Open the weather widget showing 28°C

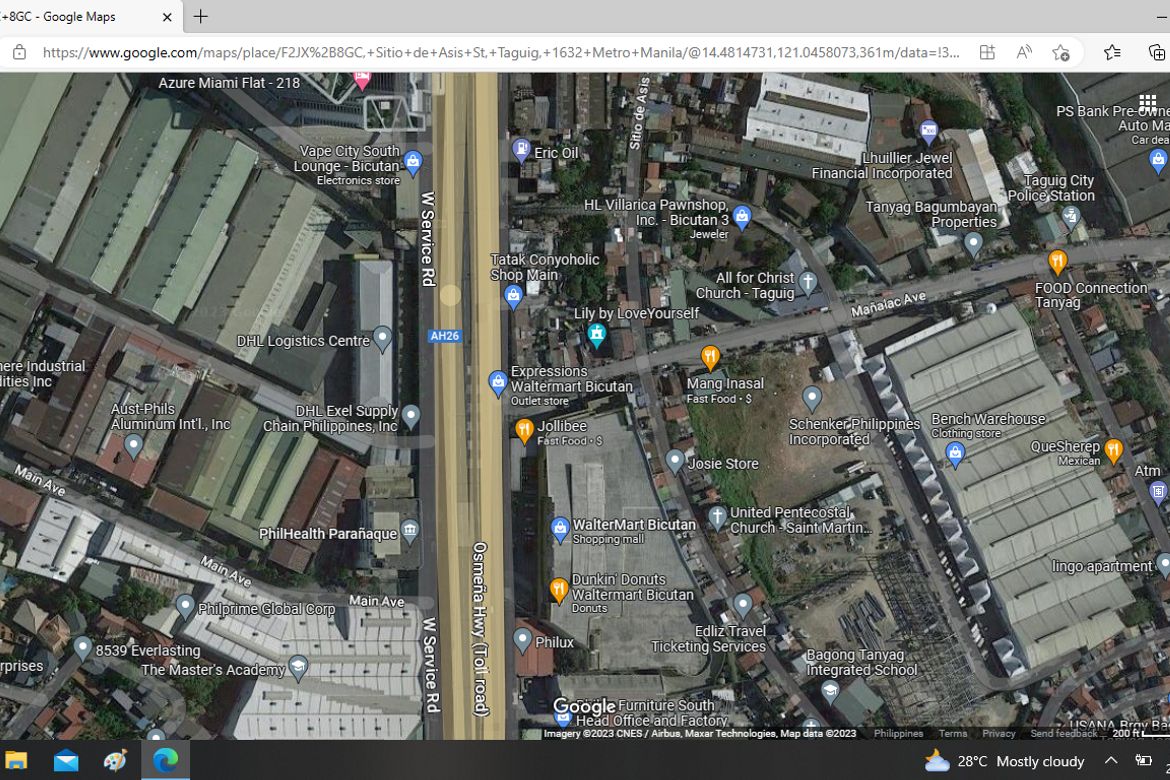tap(1004, 761)
